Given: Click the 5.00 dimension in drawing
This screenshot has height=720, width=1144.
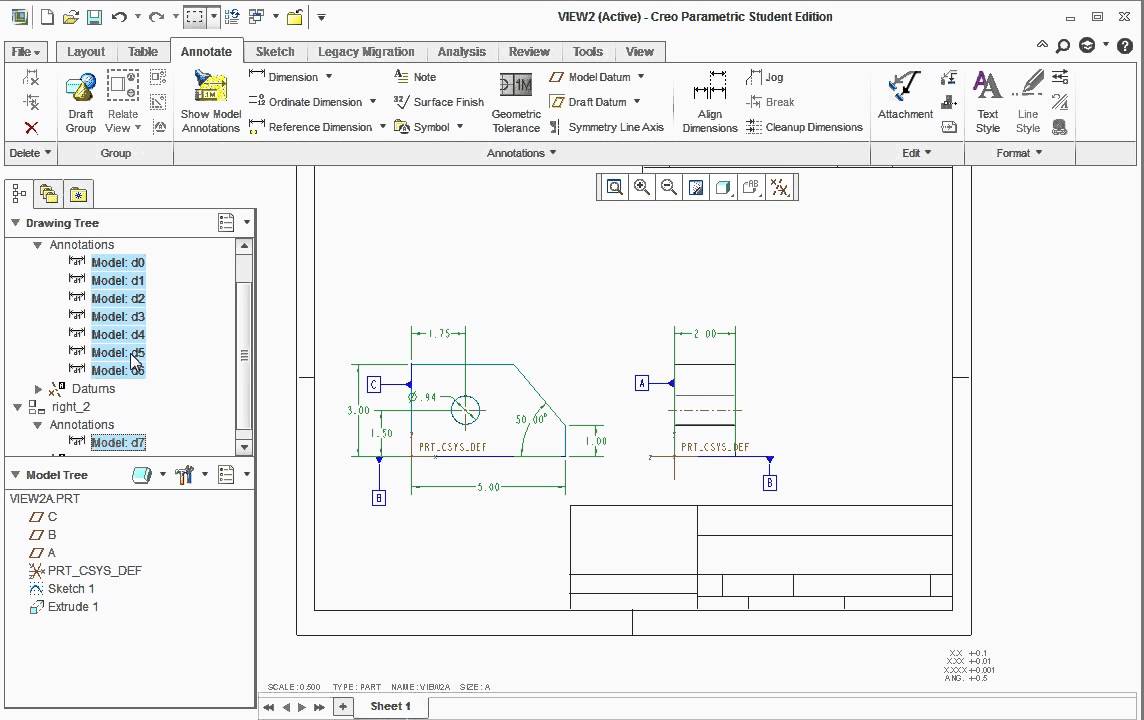Looking at the screenshot, I should pos(488,487).
